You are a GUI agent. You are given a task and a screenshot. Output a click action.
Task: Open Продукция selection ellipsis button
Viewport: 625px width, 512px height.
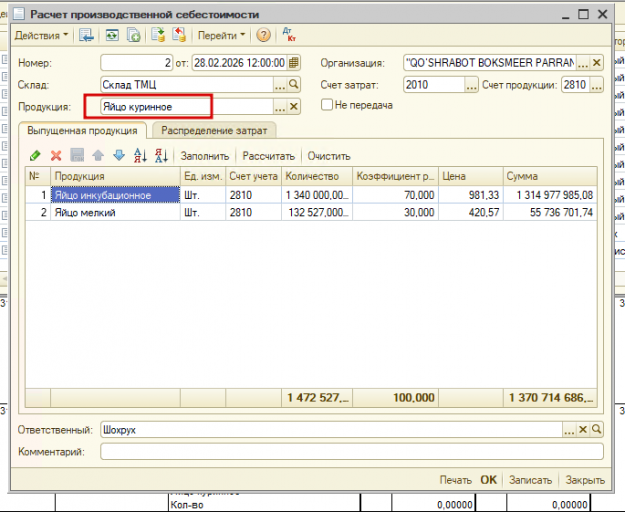click(280, 107)
